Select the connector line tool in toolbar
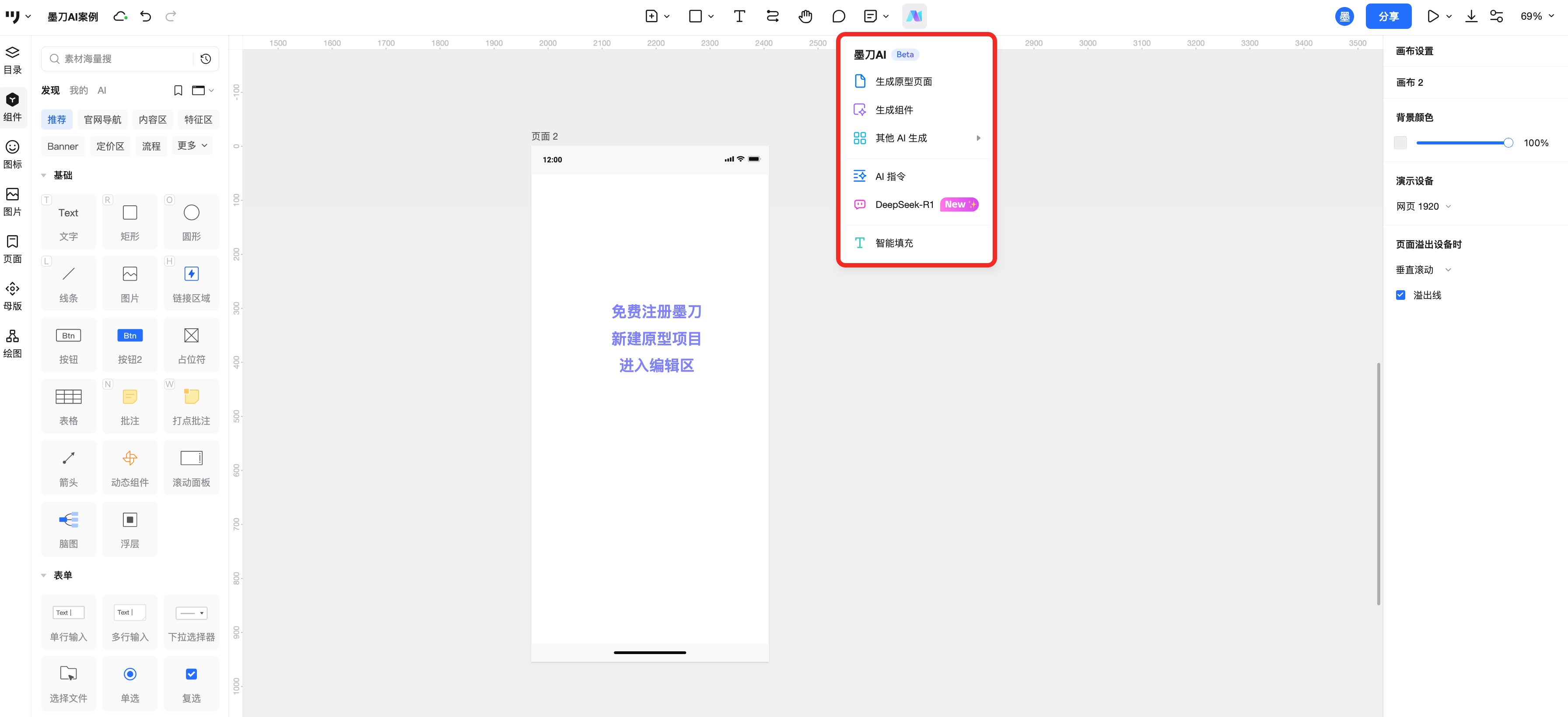The width and height of the screenshot is (1568, 717). pos(773,17)
